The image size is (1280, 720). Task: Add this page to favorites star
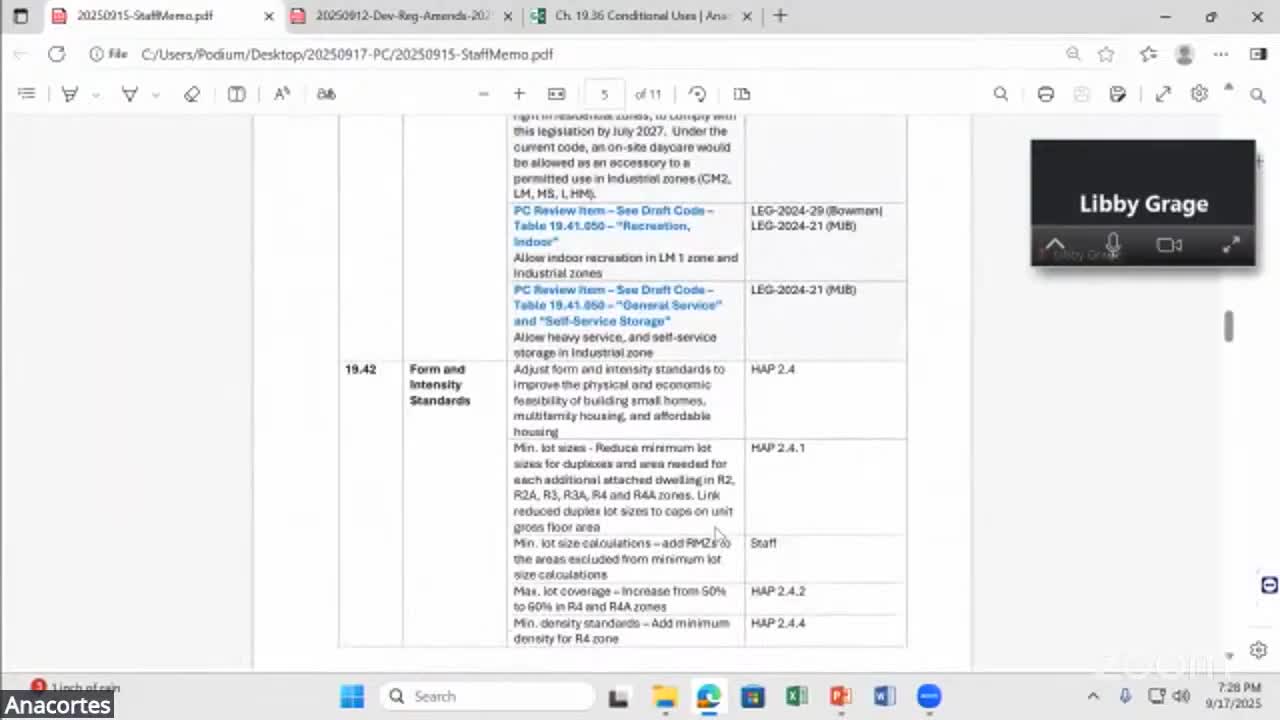coord(1106,54)
